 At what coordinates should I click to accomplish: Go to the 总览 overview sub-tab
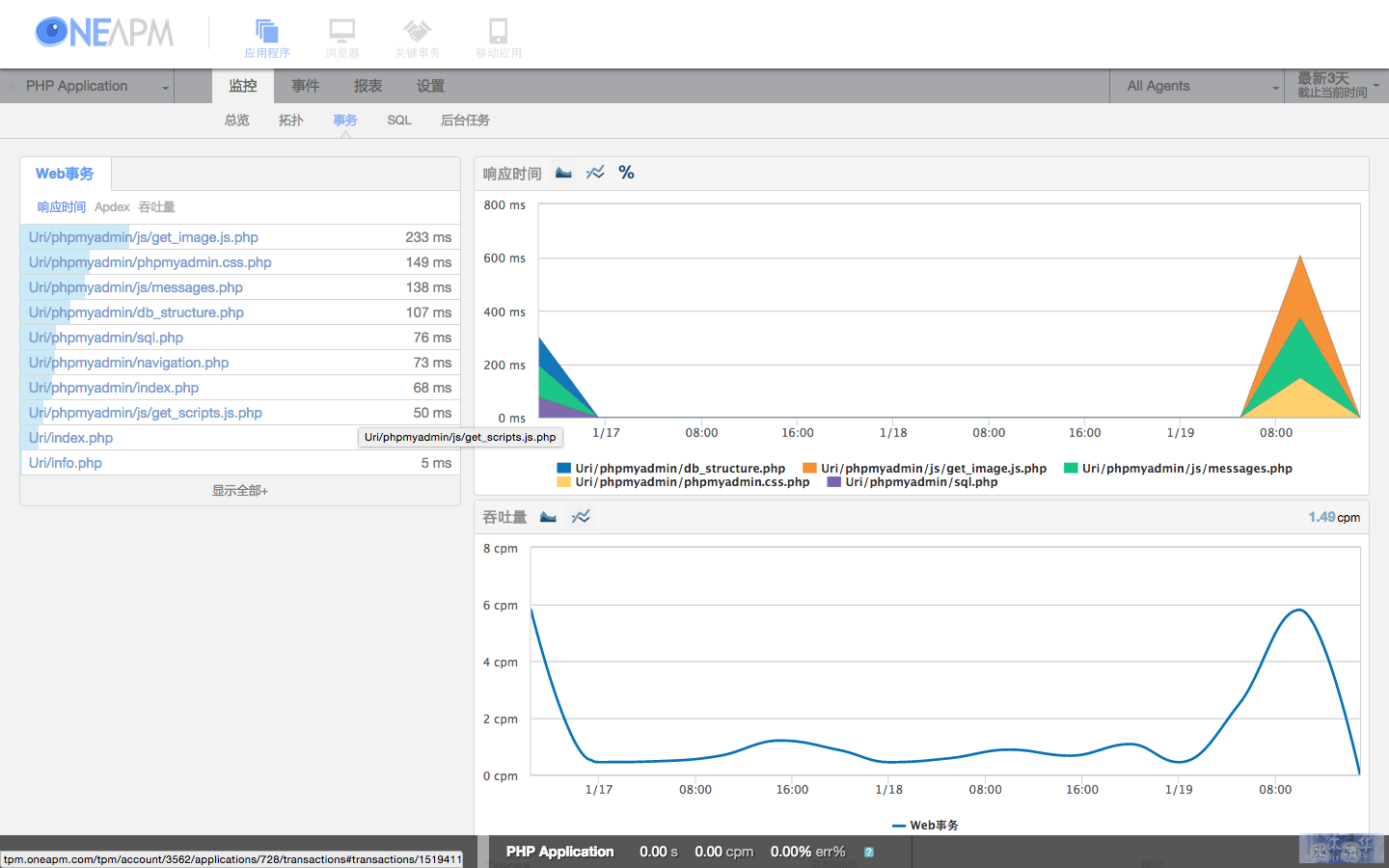pyautogui.click(x=236, y=121)
